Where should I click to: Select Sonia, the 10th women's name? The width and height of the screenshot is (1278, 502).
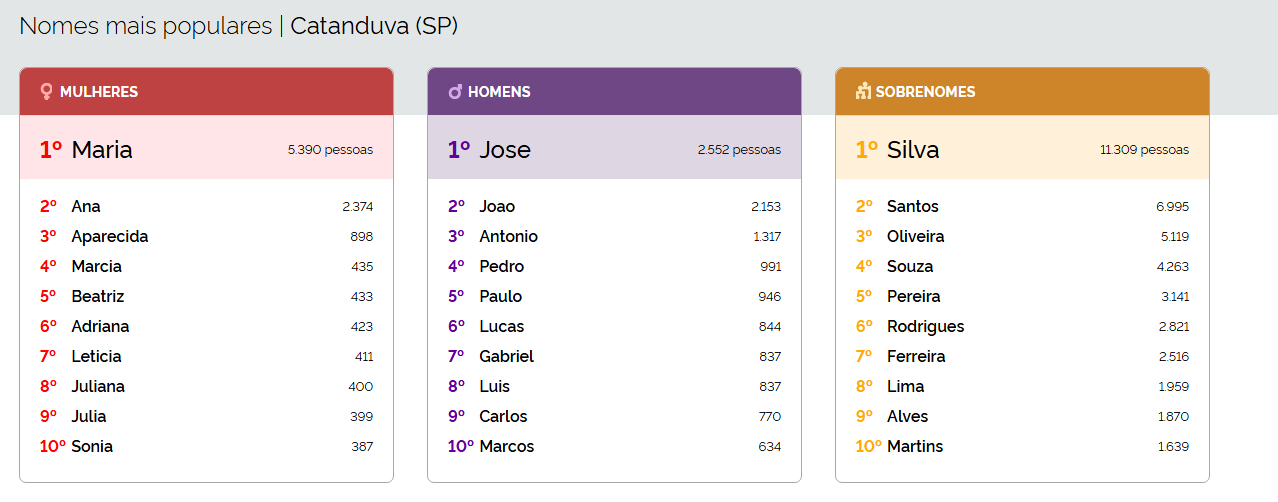pos(92,447)
